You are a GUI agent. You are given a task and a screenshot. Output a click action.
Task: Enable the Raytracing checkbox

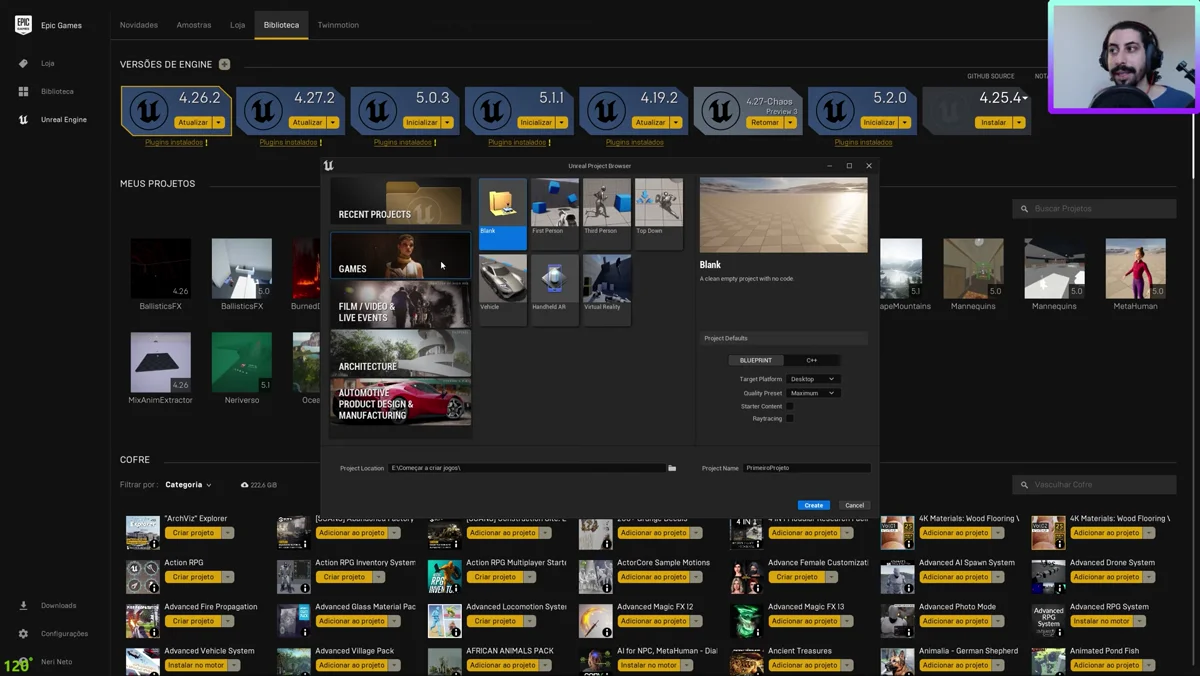789,418
